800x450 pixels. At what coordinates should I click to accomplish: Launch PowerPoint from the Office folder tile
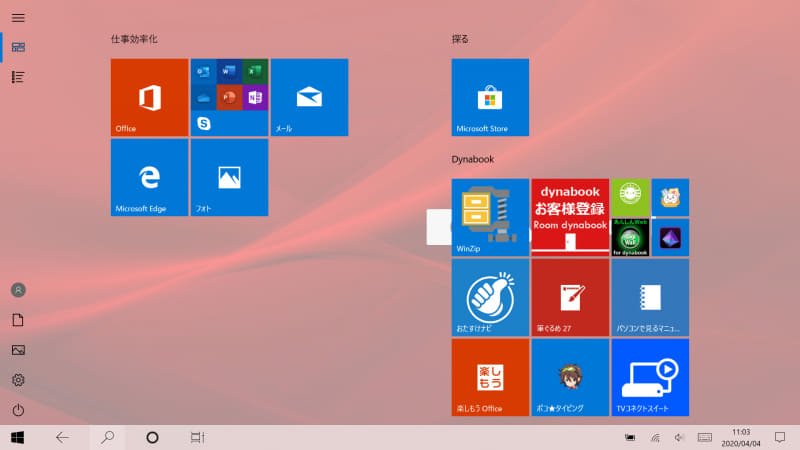point(229,97)
